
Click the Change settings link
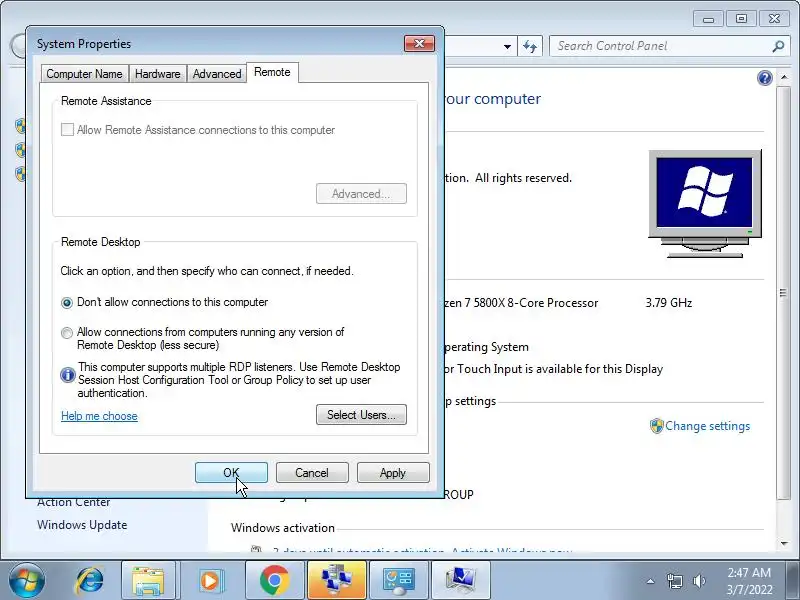click(707, 426)
